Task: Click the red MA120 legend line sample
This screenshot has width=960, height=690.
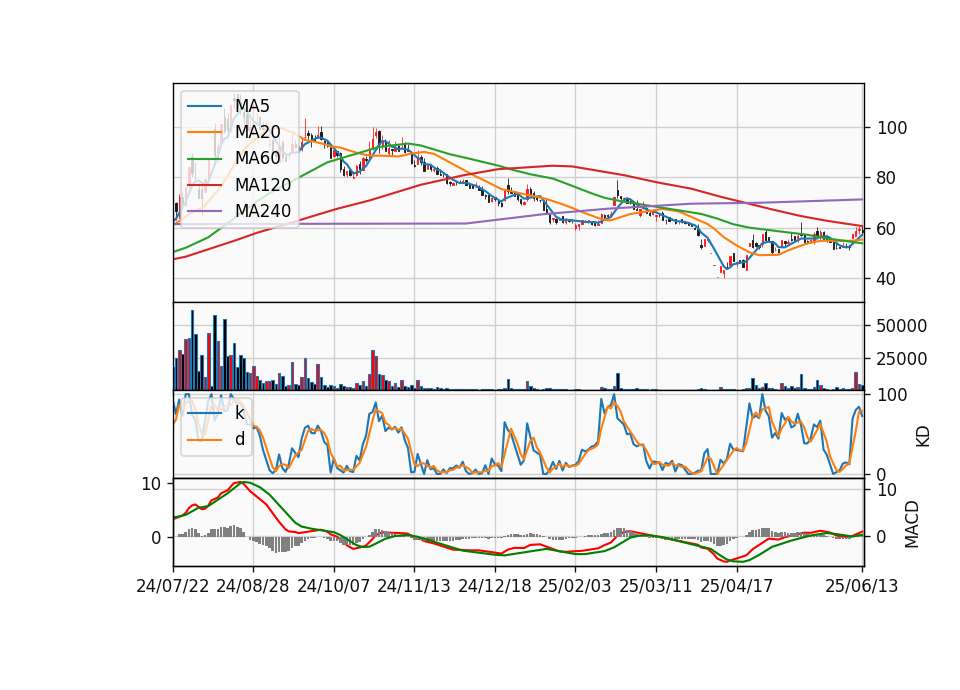Action: pos(204,185)
